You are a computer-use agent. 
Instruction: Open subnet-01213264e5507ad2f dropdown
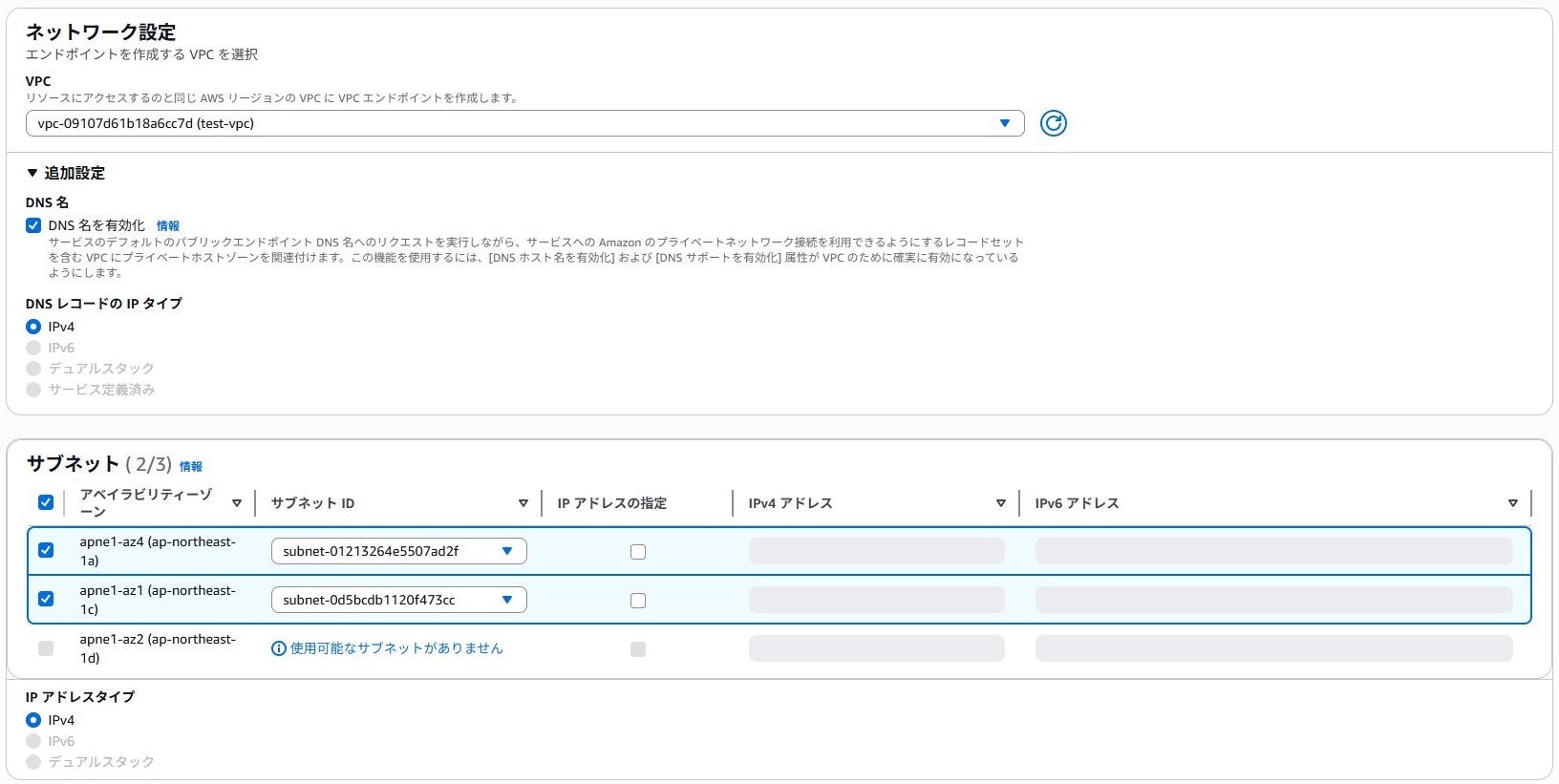[399, 551]
